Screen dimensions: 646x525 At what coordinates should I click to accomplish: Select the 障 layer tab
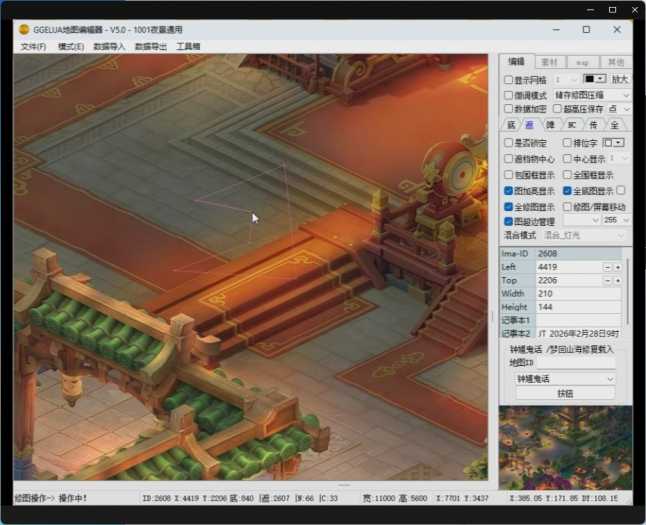coord(550,125)
